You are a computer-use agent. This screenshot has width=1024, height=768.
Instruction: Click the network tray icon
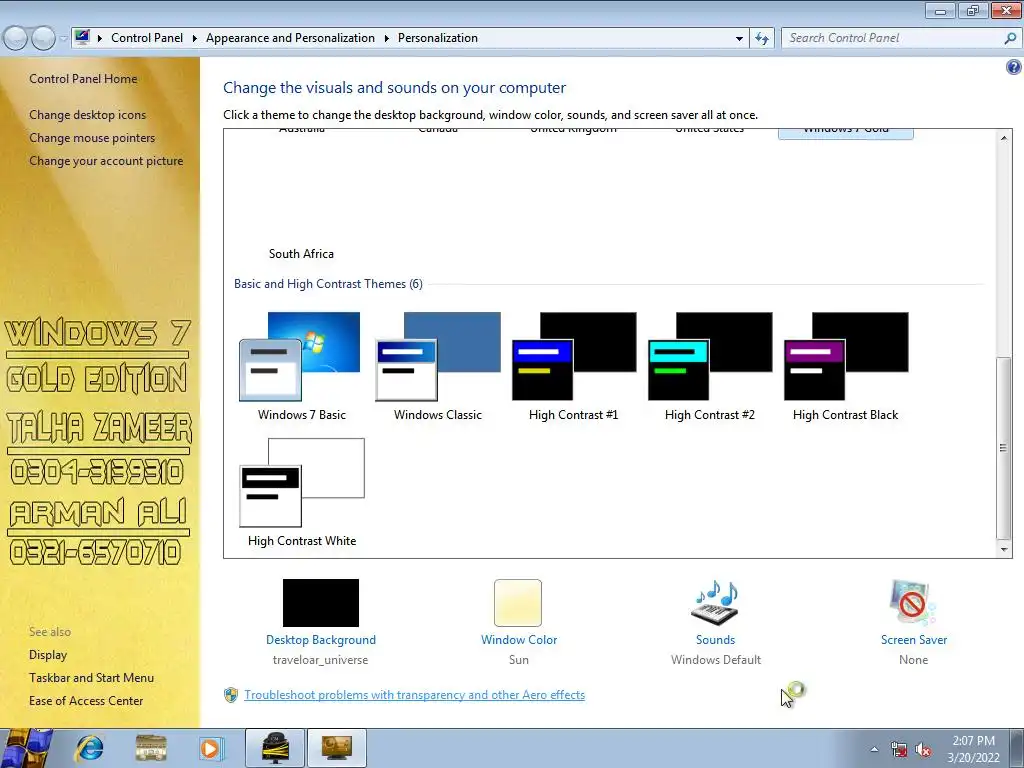[x=899, y=749]
